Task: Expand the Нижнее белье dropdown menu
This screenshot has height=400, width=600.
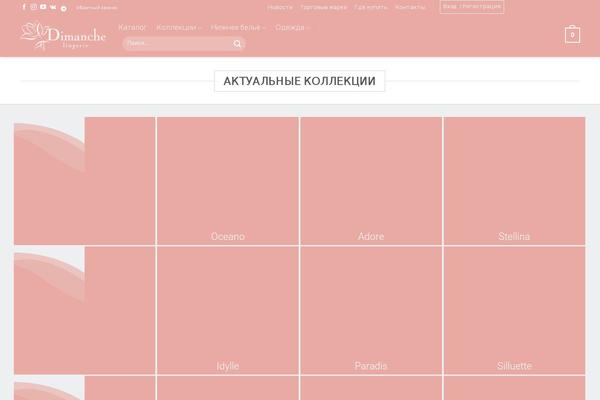Action: (x=238, y=28)
